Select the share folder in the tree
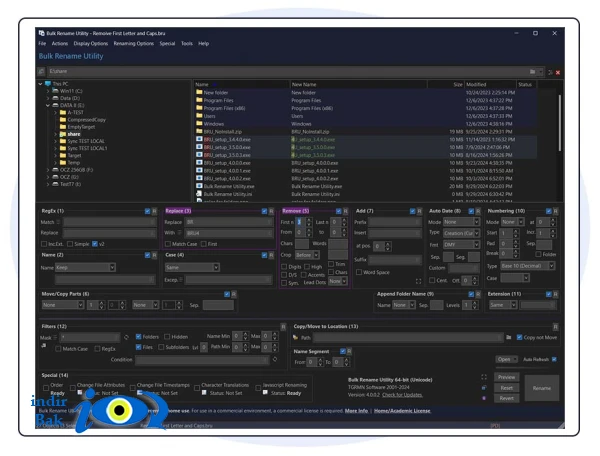 click(x=73, y=134)
